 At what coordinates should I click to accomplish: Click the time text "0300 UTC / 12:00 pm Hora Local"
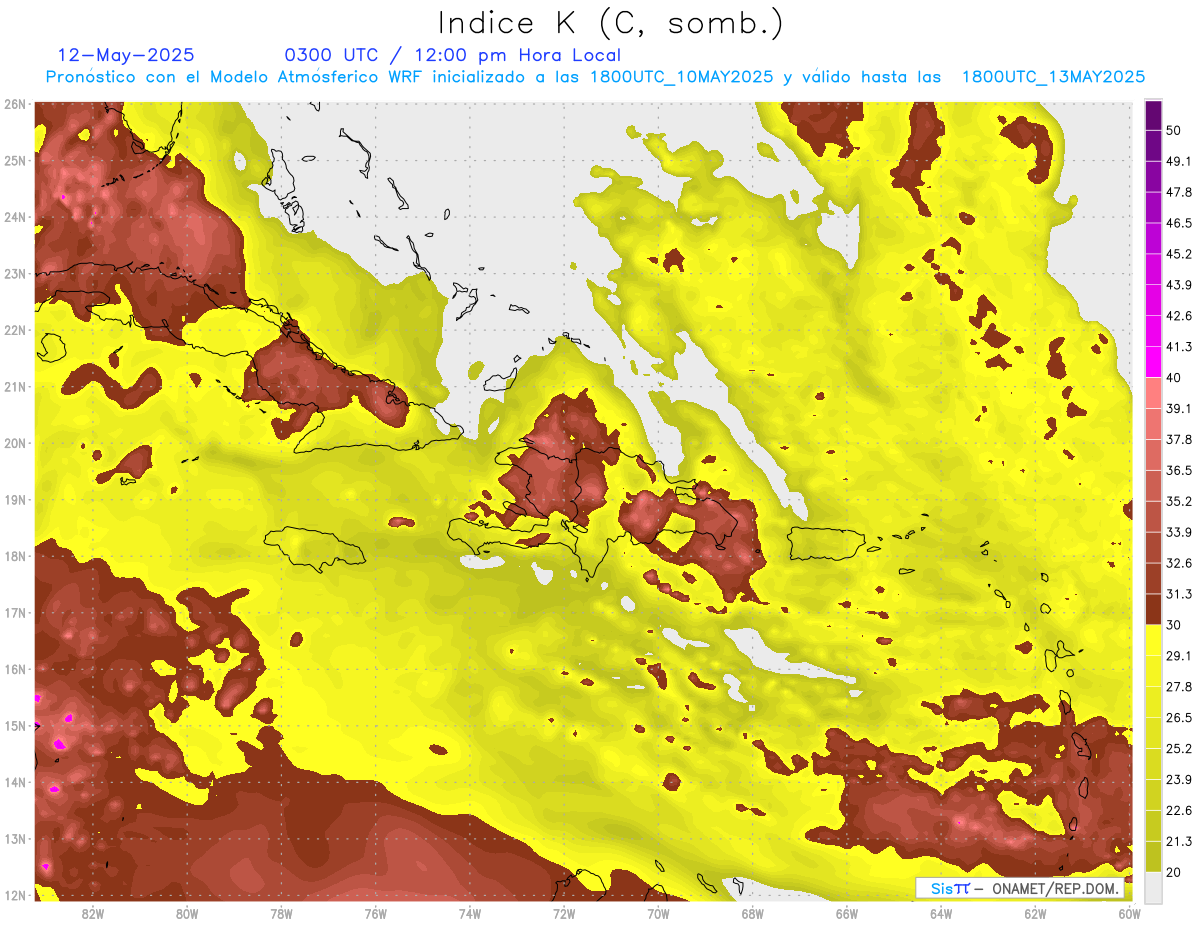coord(452,55)
